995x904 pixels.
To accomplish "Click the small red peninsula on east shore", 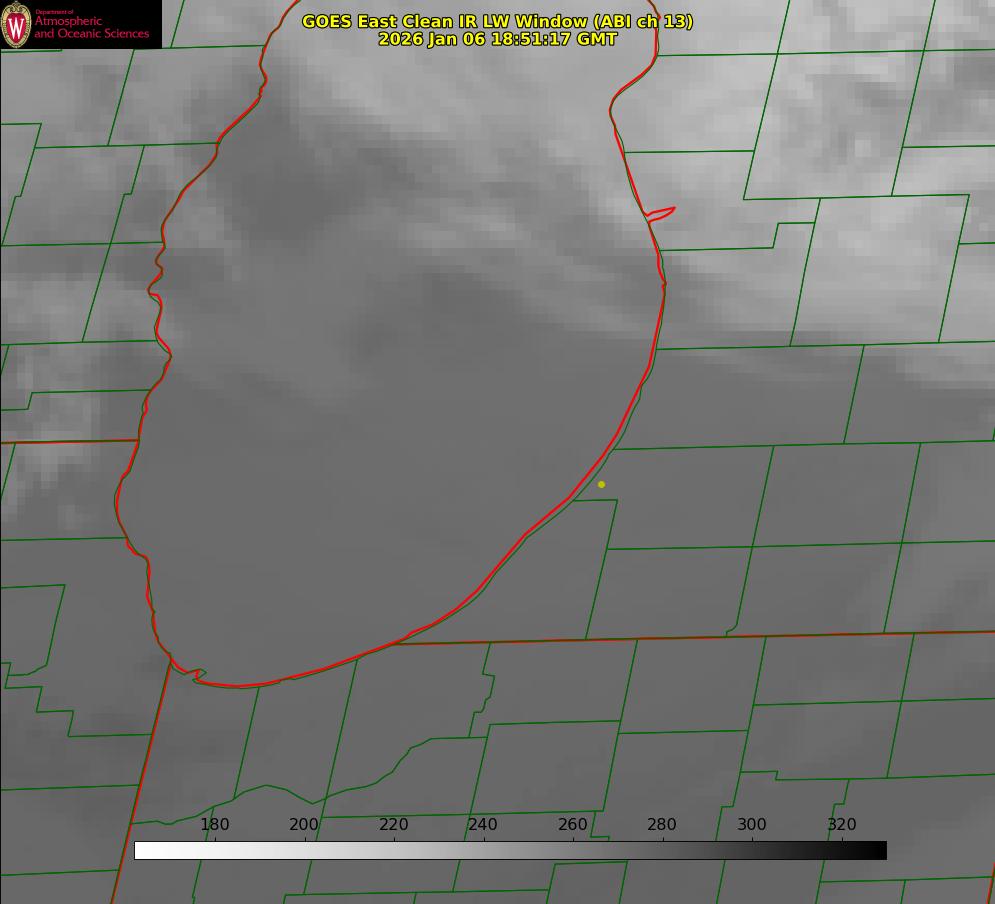I will (662, 212).
